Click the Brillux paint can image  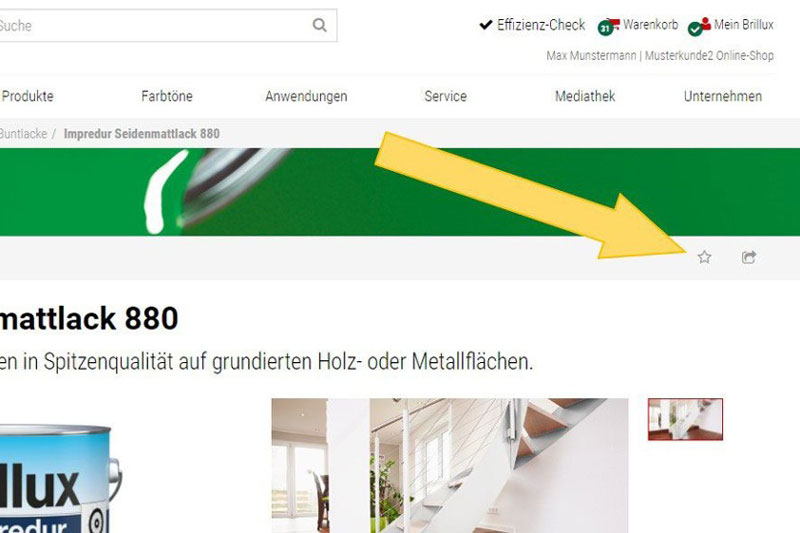(60, 478)
